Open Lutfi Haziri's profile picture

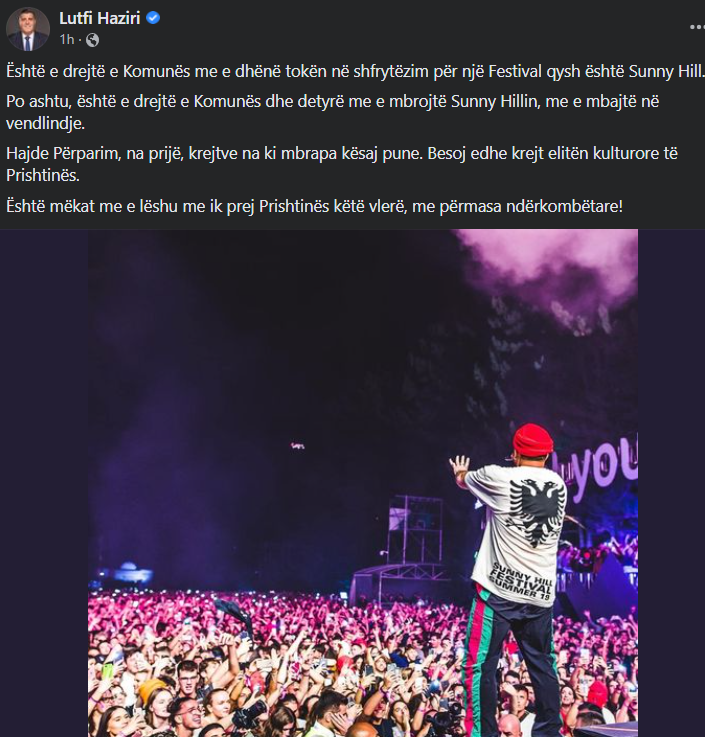[28, 29]
